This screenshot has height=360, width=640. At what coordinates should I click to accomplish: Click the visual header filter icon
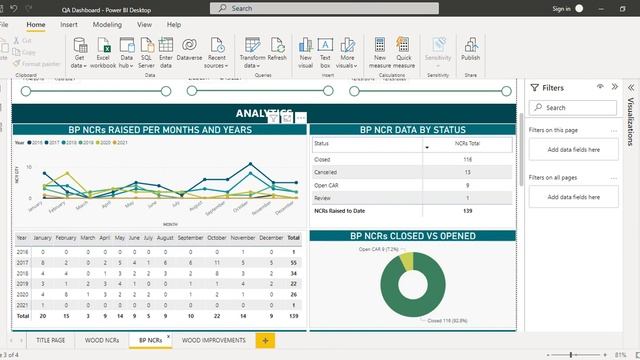(273, 118)
